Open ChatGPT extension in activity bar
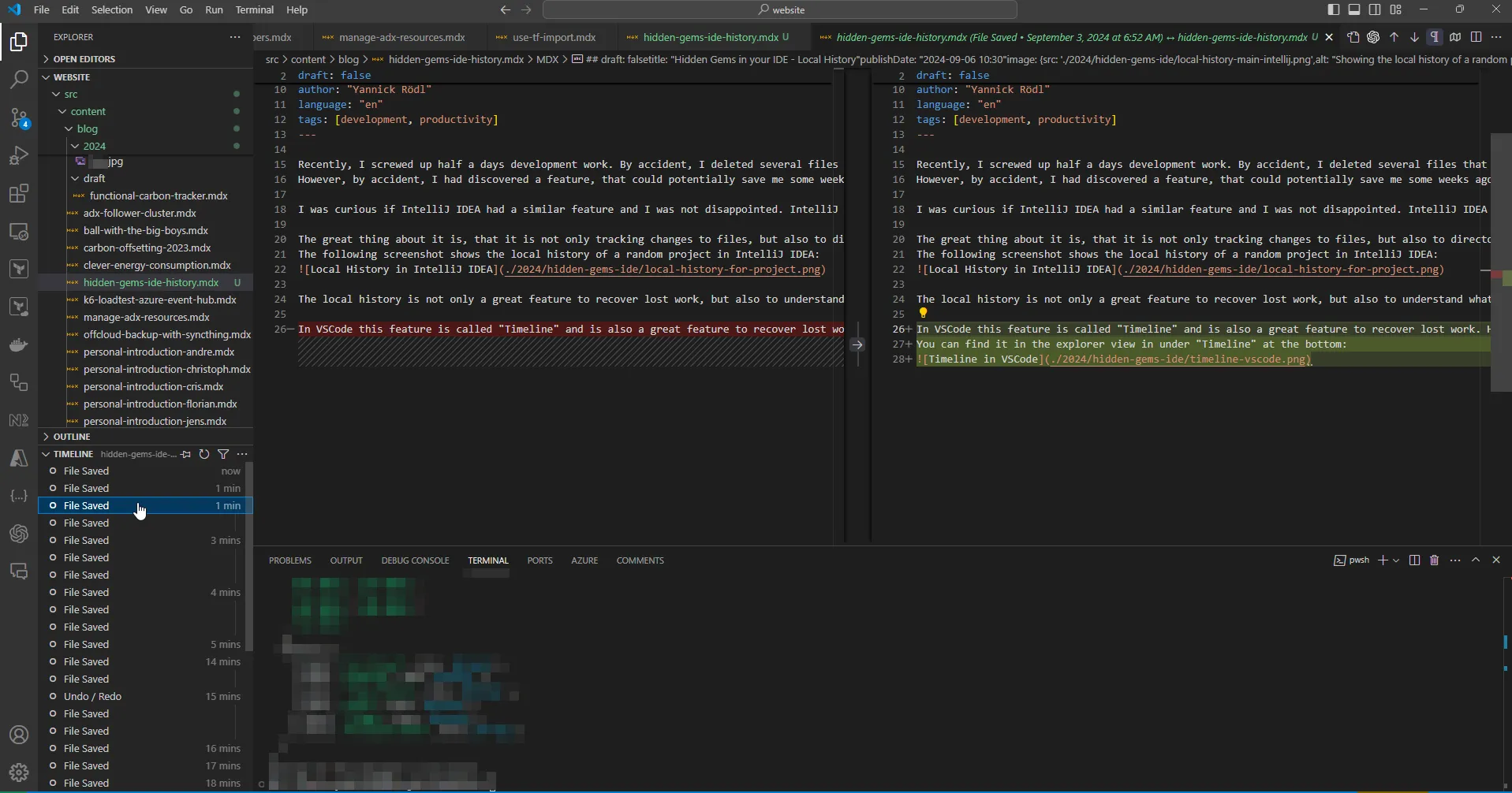The width and height of the screenshot is (1512, 793). pyautogui.click(x=19, y=534)
